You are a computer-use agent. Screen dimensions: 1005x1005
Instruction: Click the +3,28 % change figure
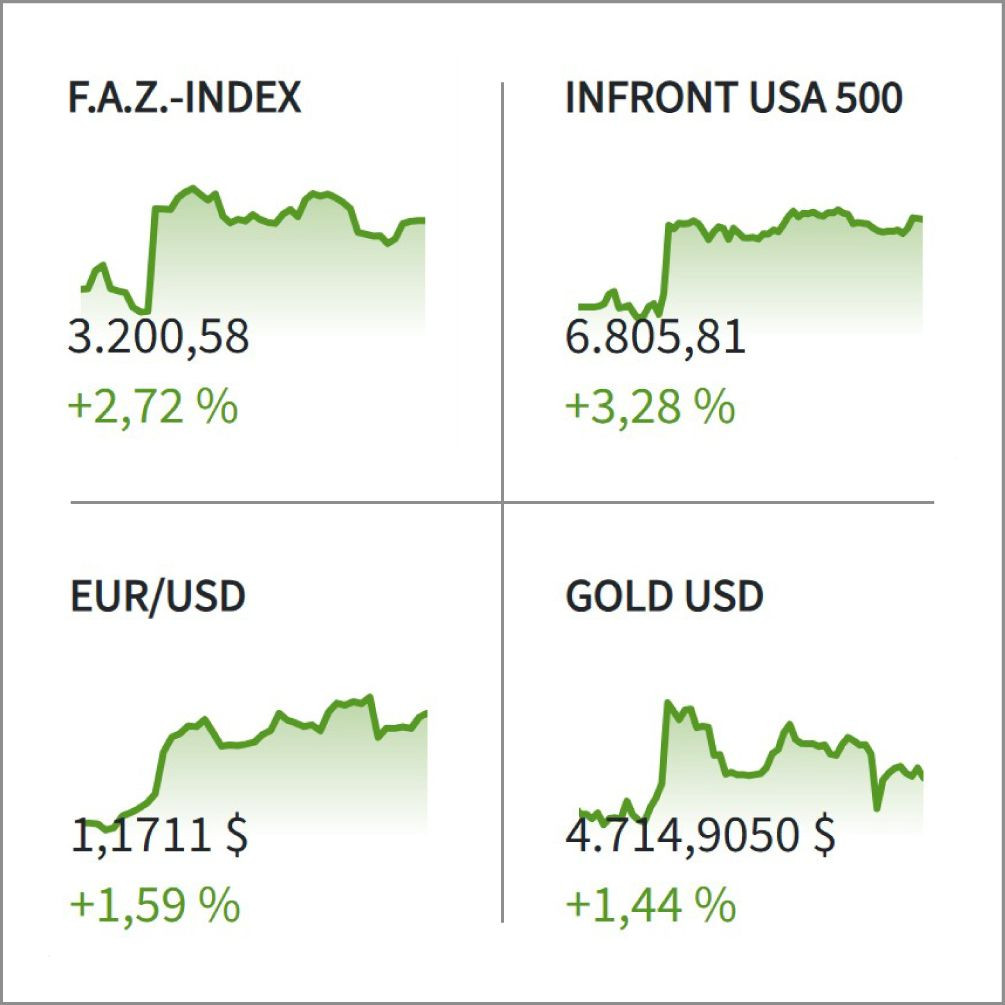click(x=650, y=408)
